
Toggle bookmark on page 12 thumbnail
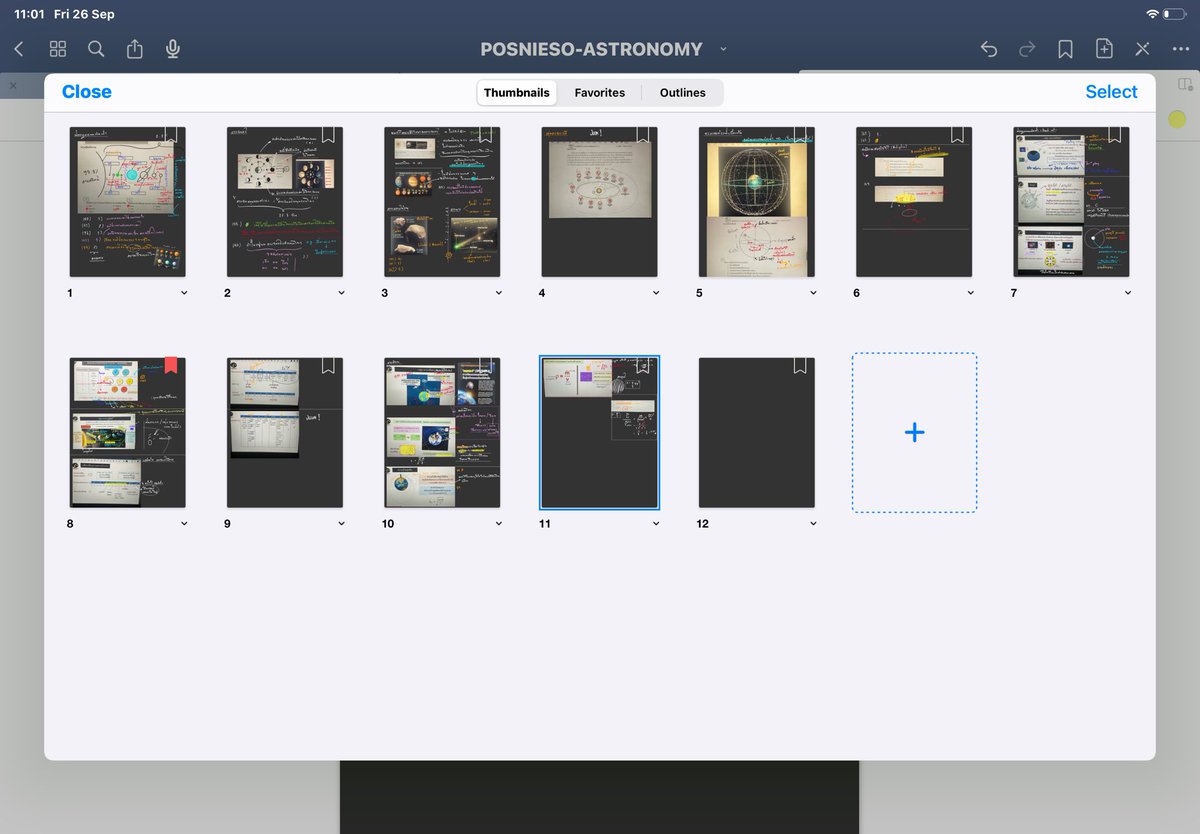[800, 366]
